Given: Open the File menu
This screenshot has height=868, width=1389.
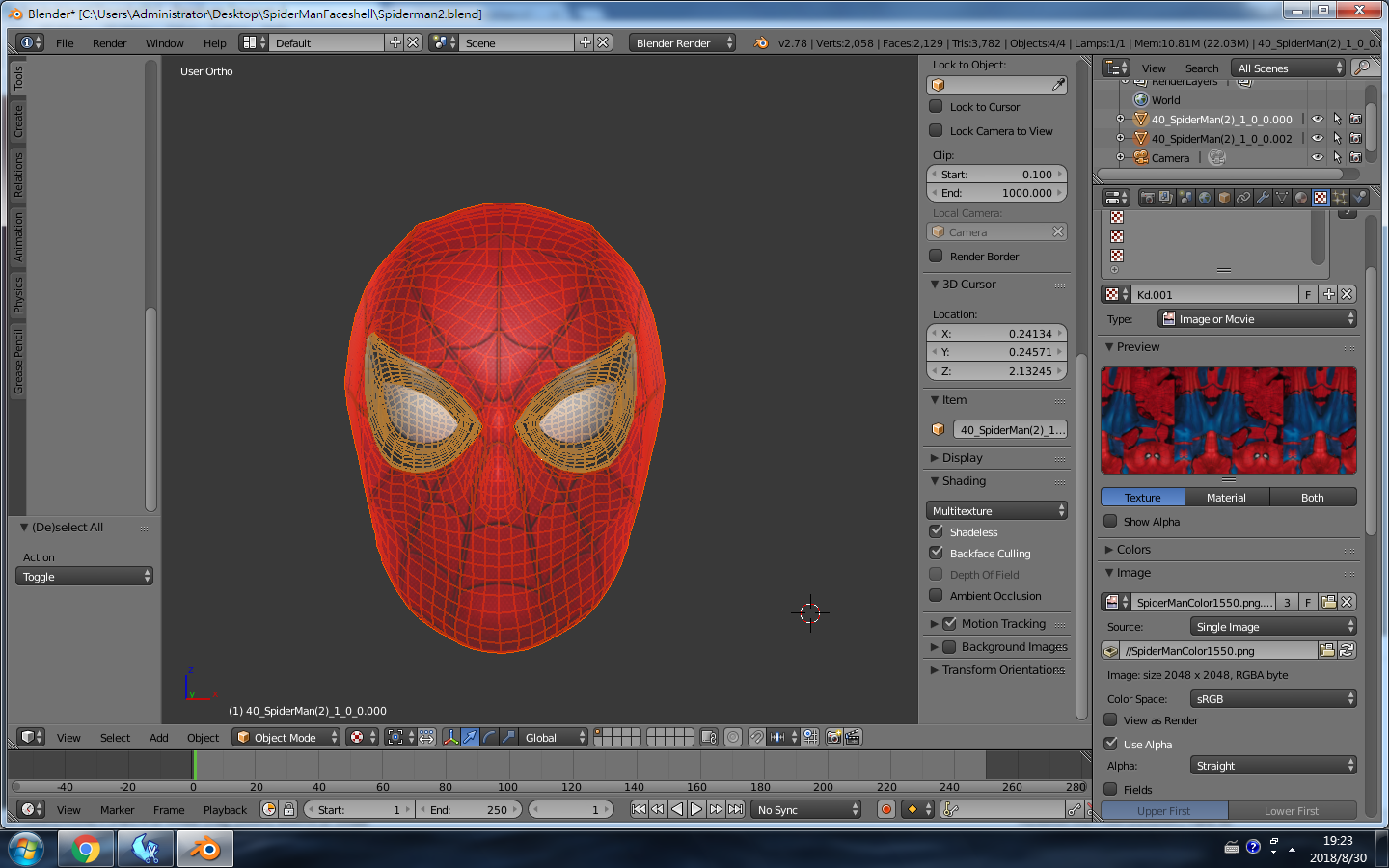Looking at the screenshot, I should [x=65, y=42].
